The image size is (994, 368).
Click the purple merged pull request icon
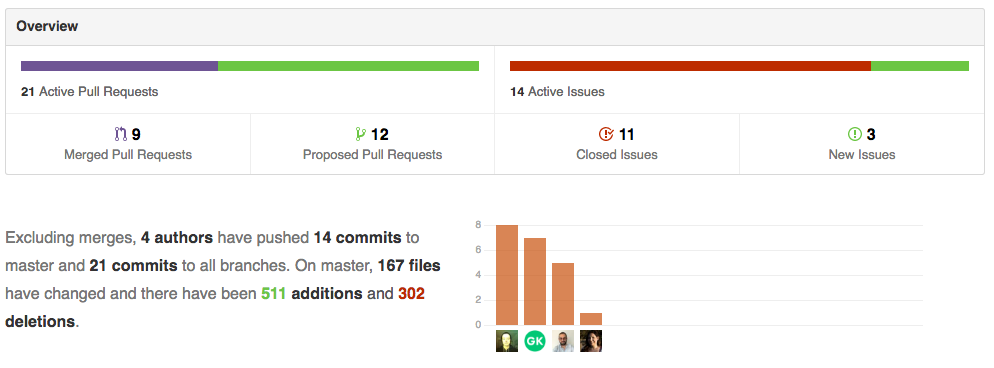coord(120,134)
